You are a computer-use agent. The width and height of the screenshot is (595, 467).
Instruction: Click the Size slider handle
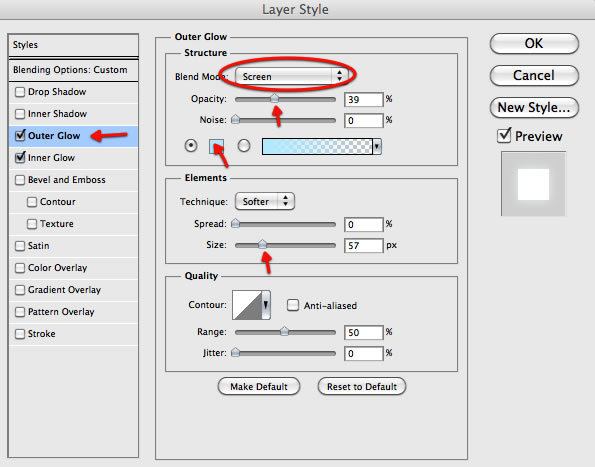click(262, 244)
